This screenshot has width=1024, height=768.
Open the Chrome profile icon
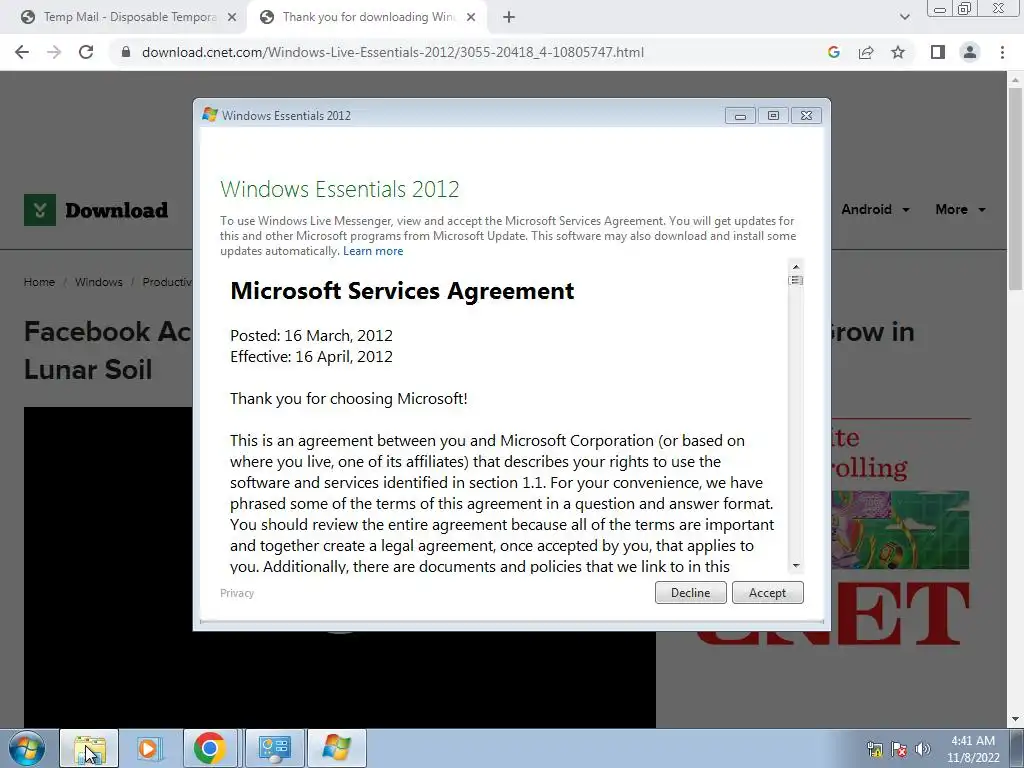[970, 52]
